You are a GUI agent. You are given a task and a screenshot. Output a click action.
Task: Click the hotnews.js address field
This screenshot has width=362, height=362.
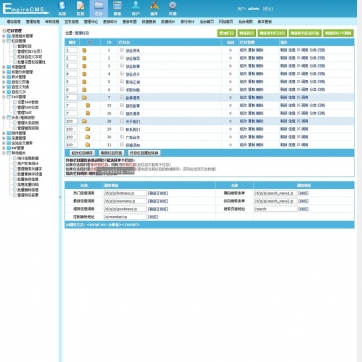tap(125, 193)
